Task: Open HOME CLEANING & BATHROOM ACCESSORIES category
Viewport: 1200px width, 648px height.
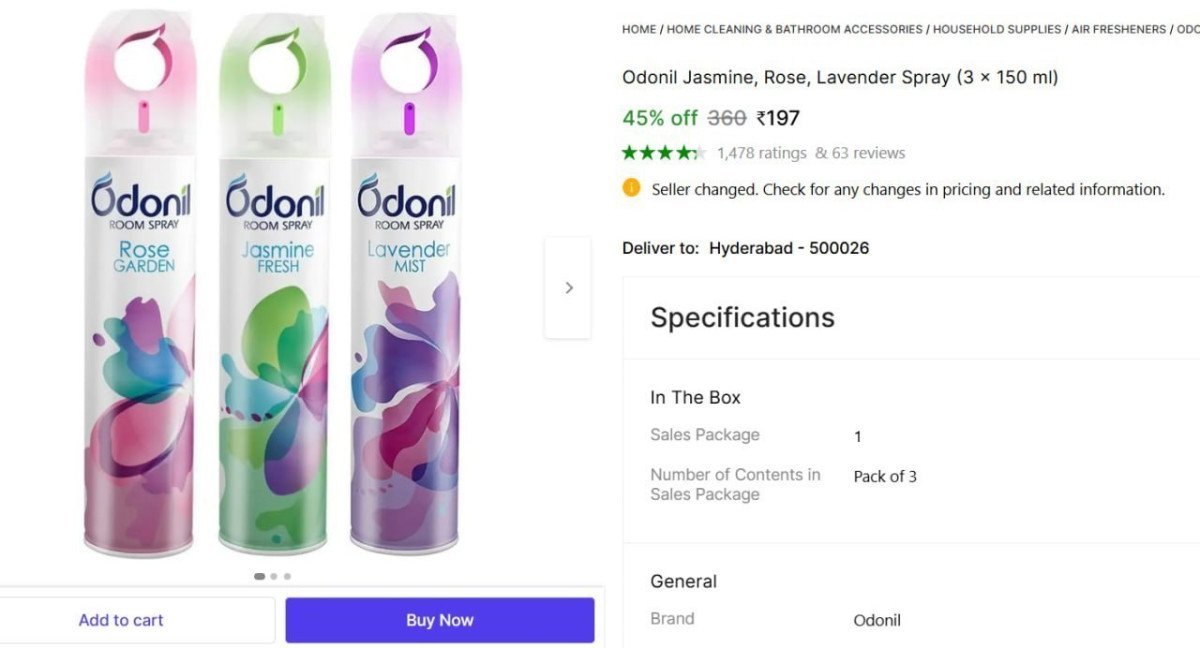Action: pyautogui.click(x=793, y=29)
